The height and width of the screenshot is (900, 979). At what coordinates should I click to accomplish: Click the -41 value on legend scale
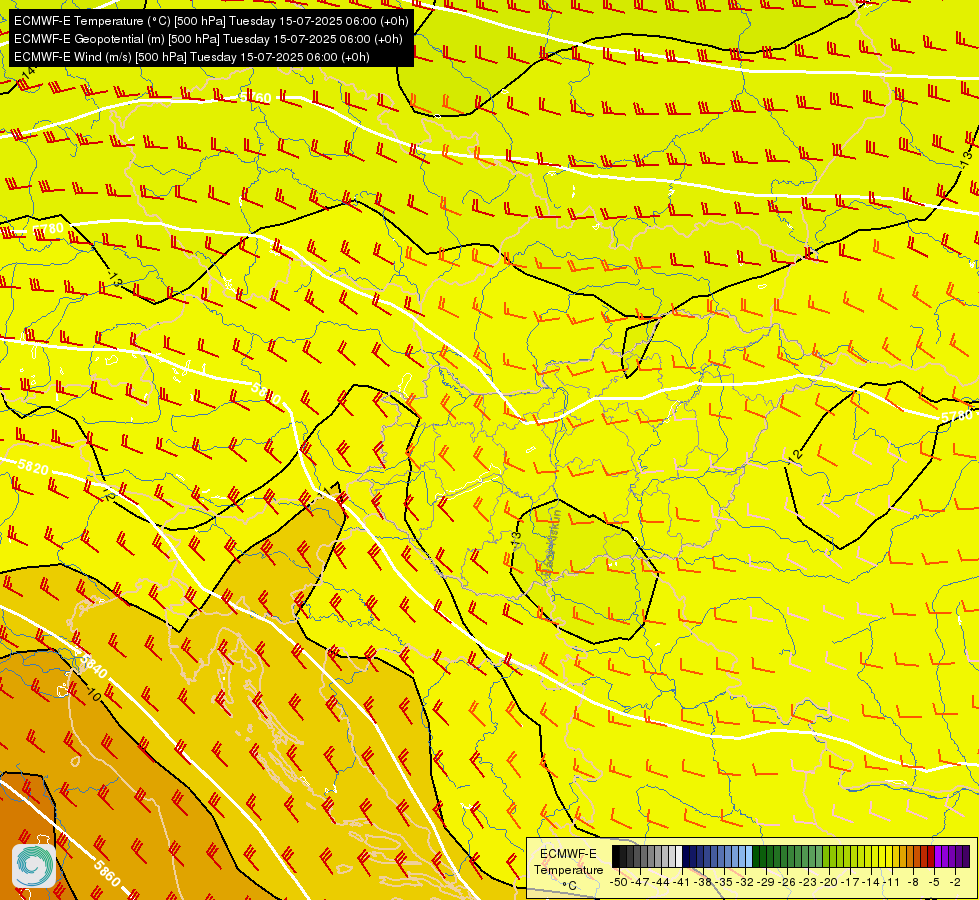[681, 882]
